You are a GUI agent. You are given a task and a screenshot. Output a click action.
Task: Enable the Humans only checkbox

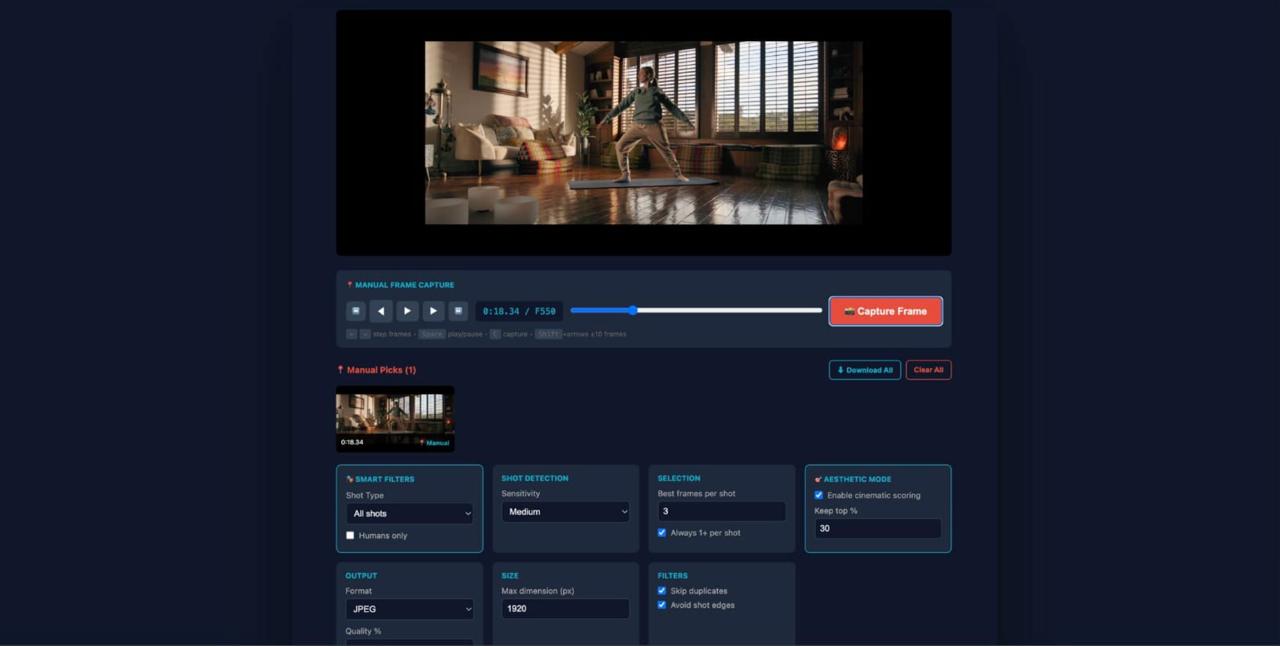pos(350,535)
